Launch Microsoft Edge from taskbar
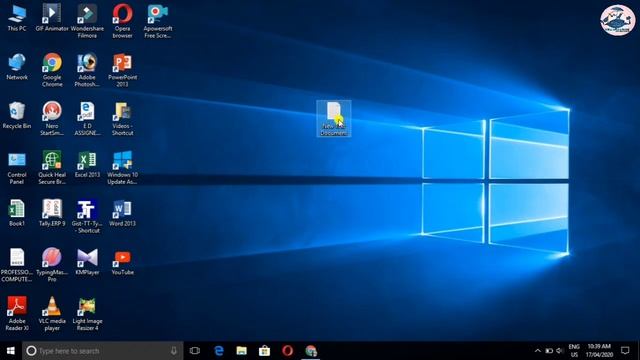Viewport: 640px width, 360px height. point(219,351)
